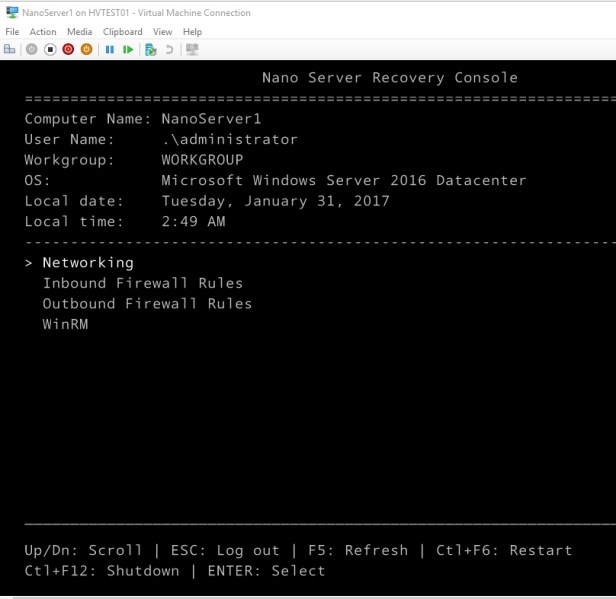Click the Revert arrow icon

[169, 49]
